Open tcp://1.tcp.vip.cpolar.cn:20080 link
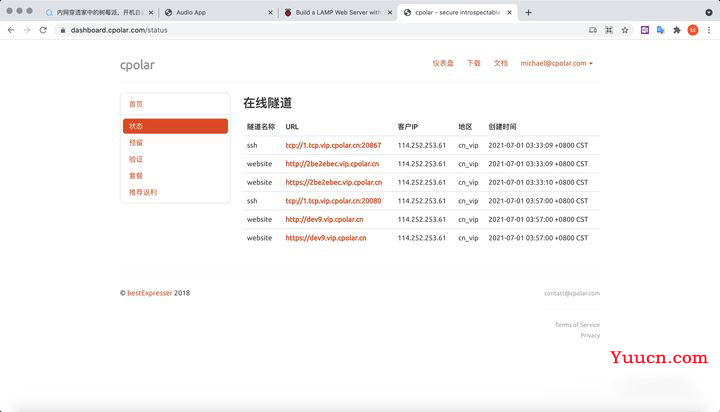720x412 pixels. 333,201
